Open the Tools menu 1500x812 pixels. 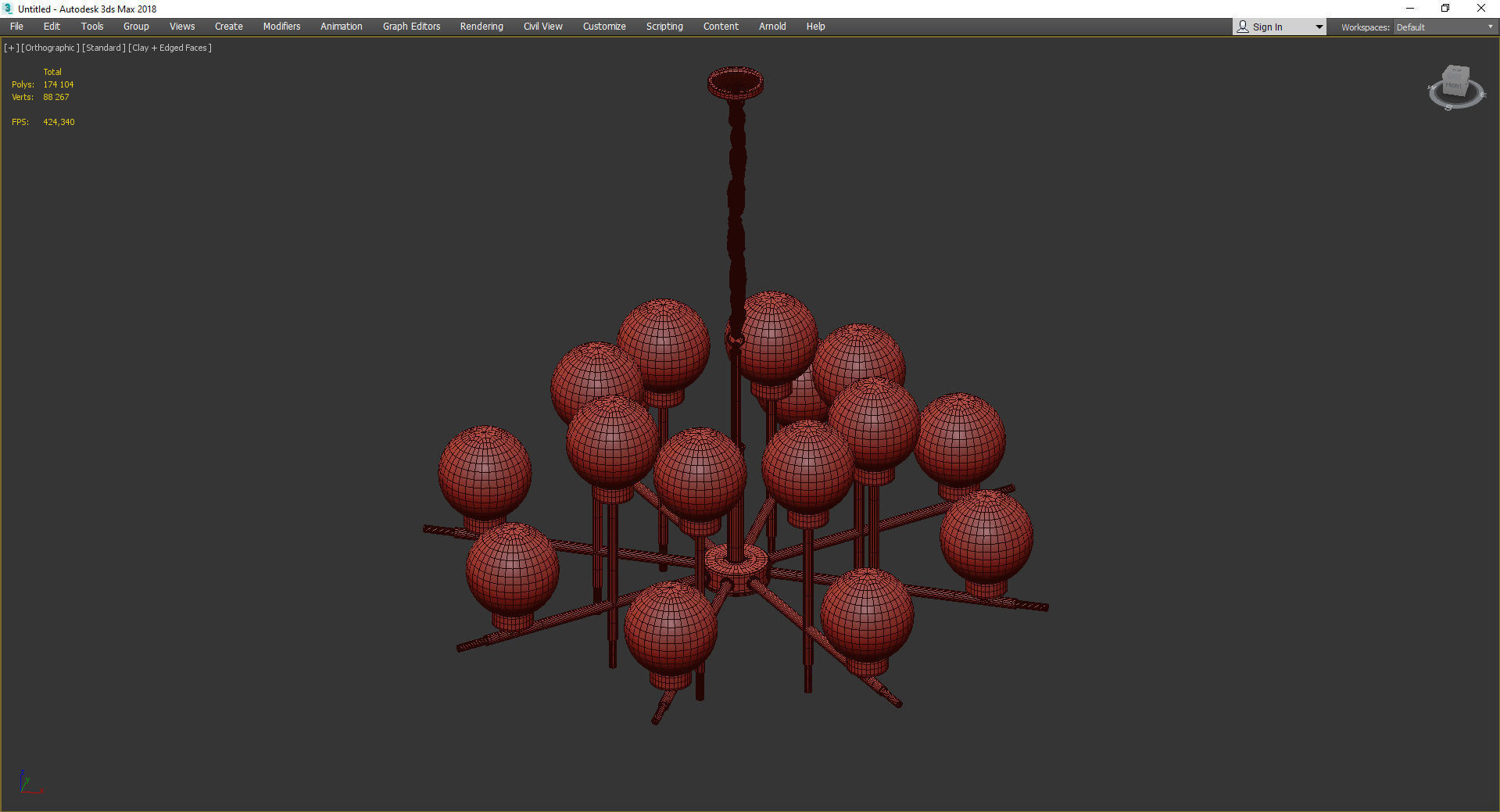92,27
